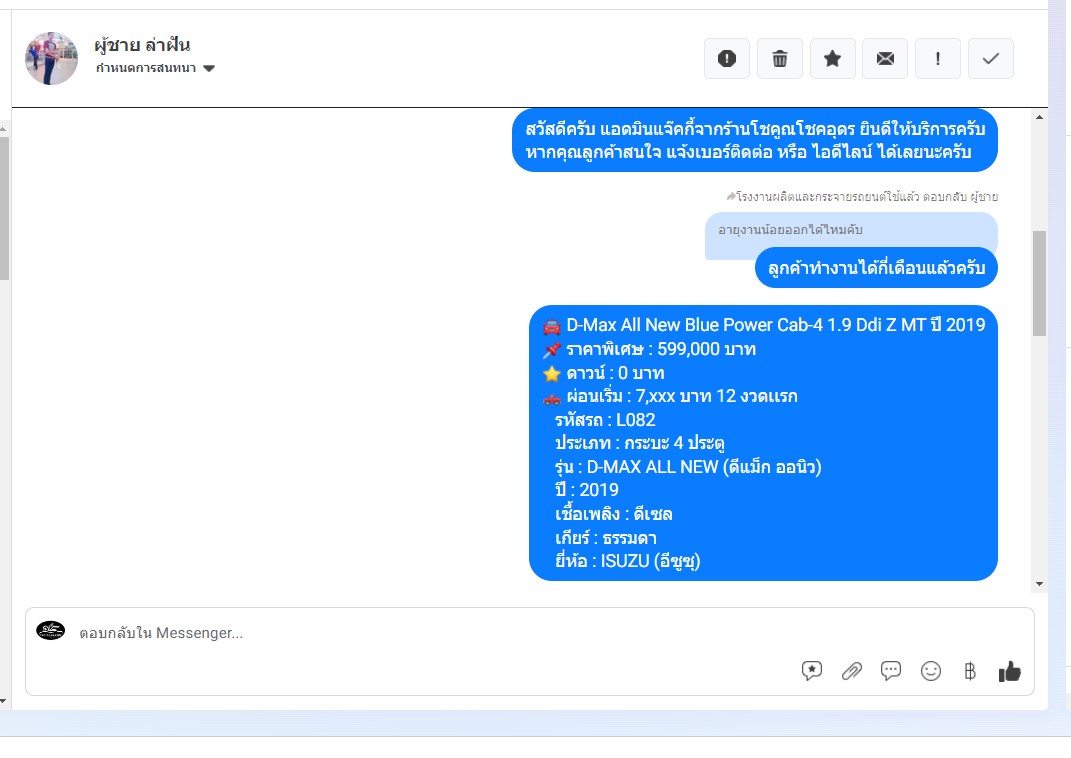Click the Baht payment request icon
The image size is (1071, 758).
(x=970, y=671)
